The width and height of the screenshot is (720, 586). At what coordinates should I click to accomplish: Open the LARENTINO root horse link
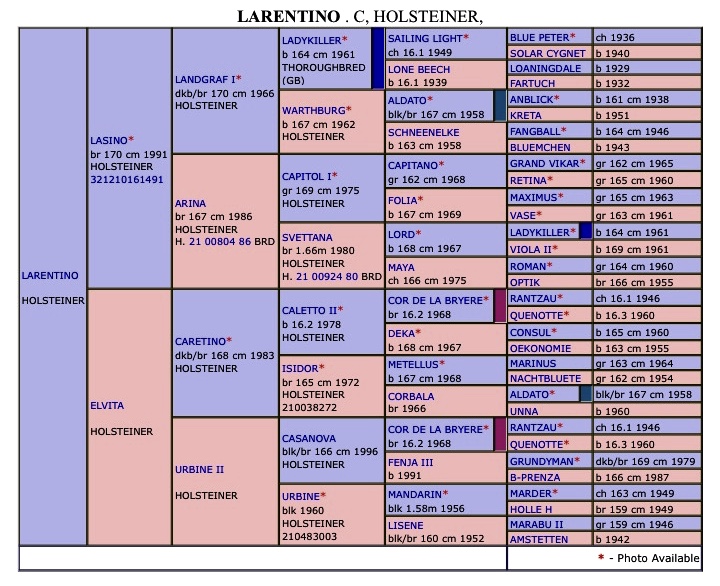50,275
